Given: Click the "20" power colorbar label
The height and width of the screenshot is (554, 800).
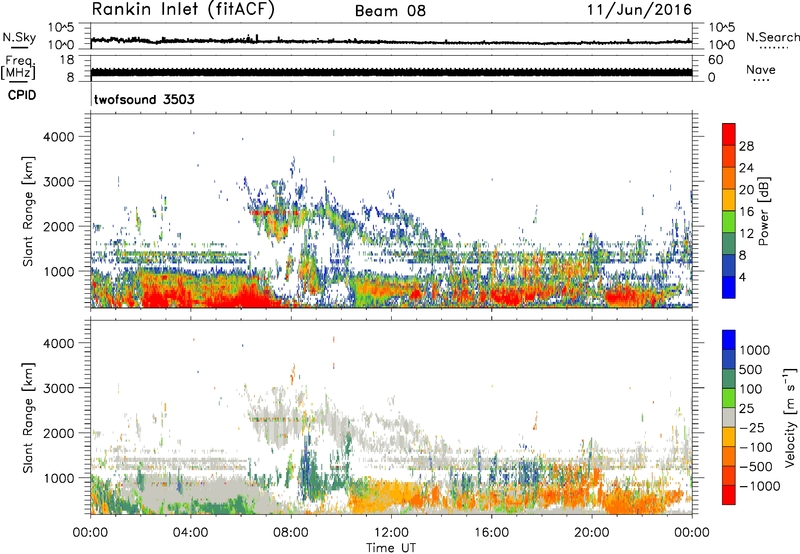Looking at the screenshot, I should pyautogui.click(x=746, y=190).
